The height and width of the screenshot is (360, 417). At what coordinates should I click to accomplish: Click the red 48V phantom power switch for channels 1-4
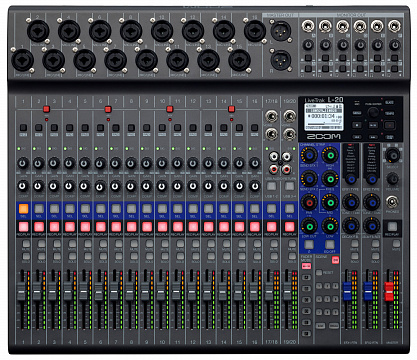(46, 109)
